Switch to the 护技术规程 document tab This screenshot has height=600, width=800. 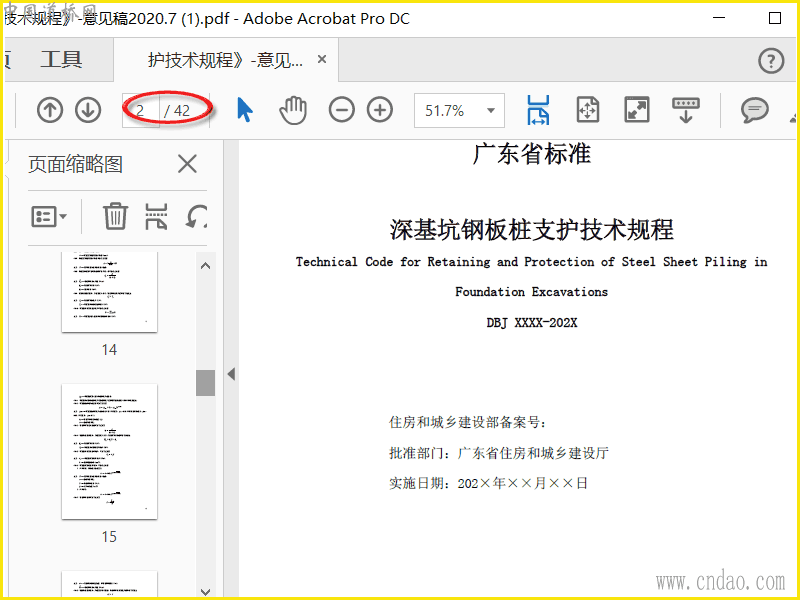coord(225,60)
